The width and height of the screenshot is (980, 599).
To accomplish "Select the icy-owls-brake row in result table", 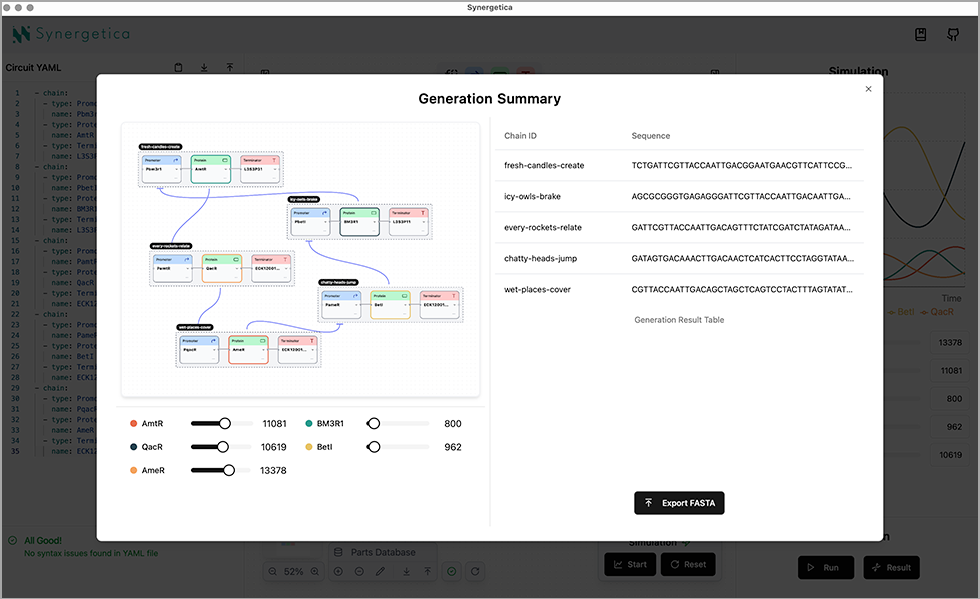I will (x=679, y=196).
